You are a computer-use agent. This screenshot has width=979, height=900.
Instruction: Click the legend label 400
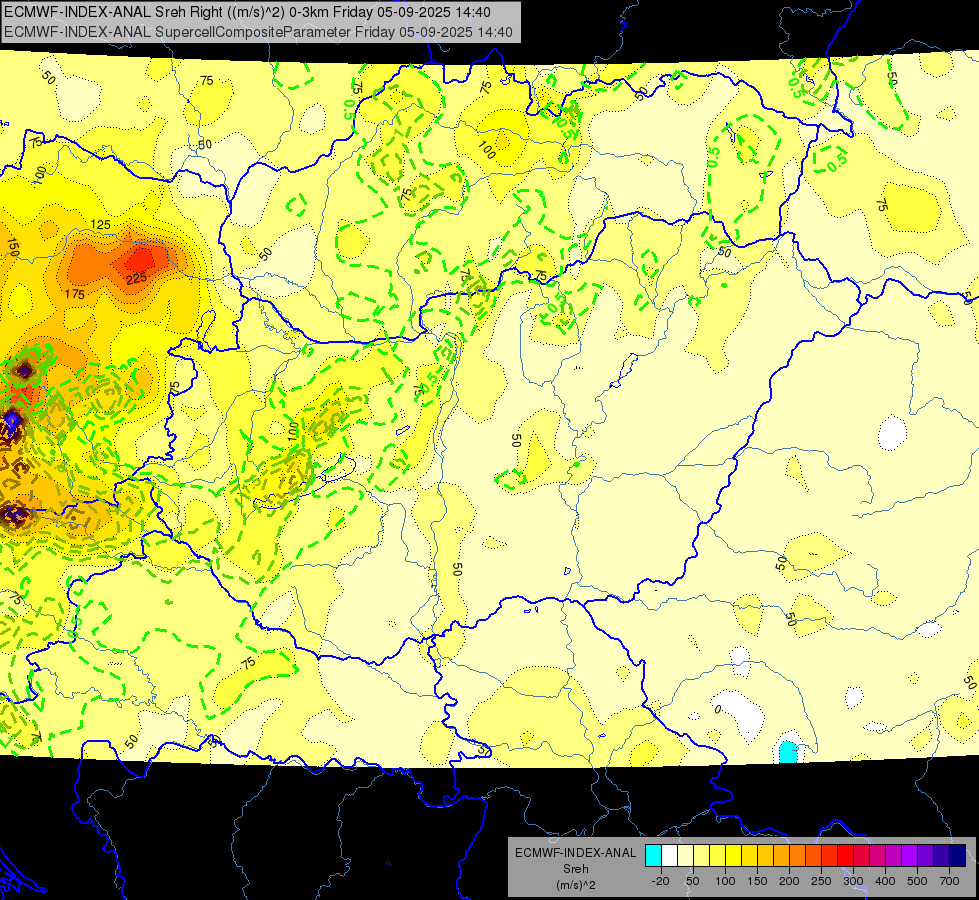tap(885, 881)
